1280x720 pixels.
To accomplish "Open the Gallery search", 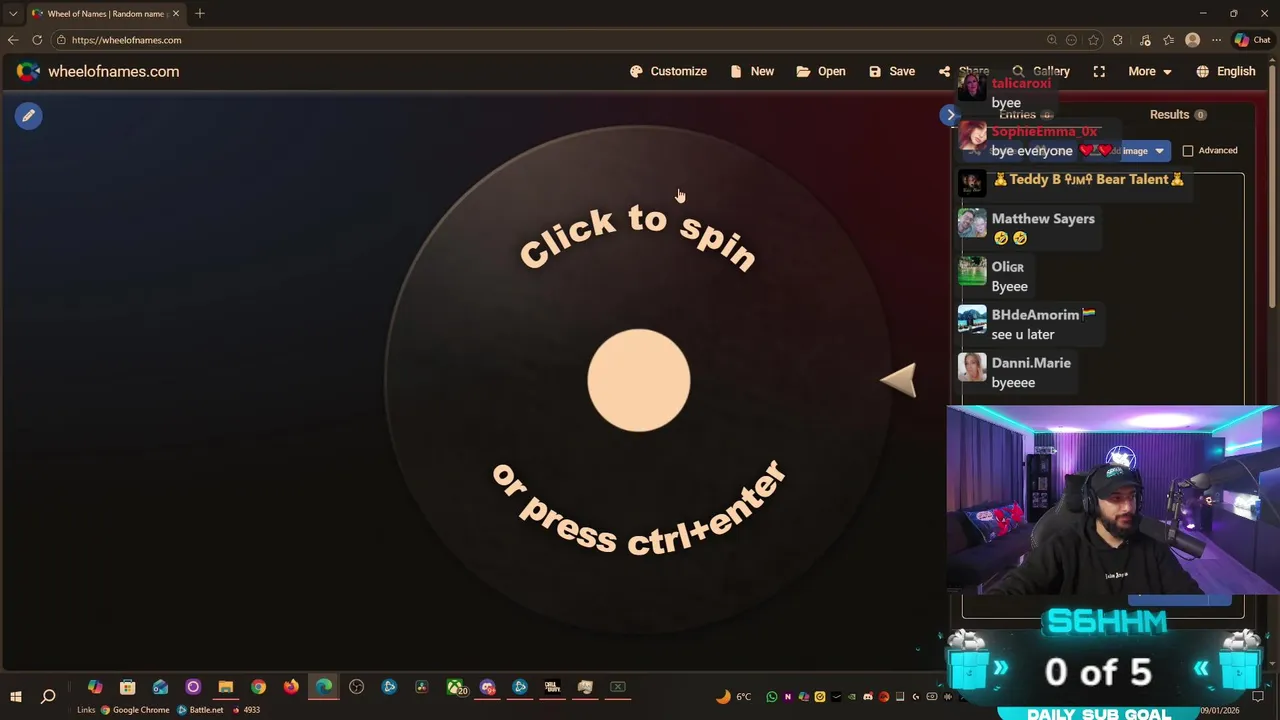I will pos(1041,71).
